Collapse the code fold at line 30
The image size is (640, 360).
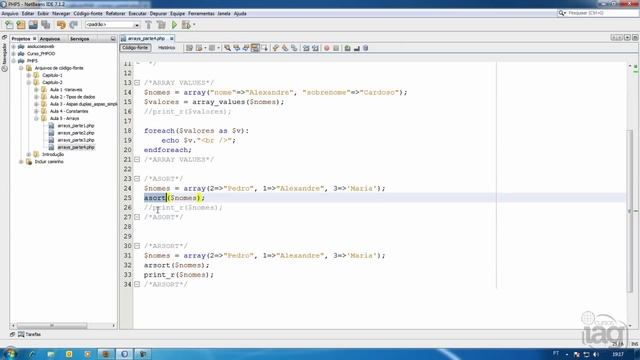[x=137, y=246]
